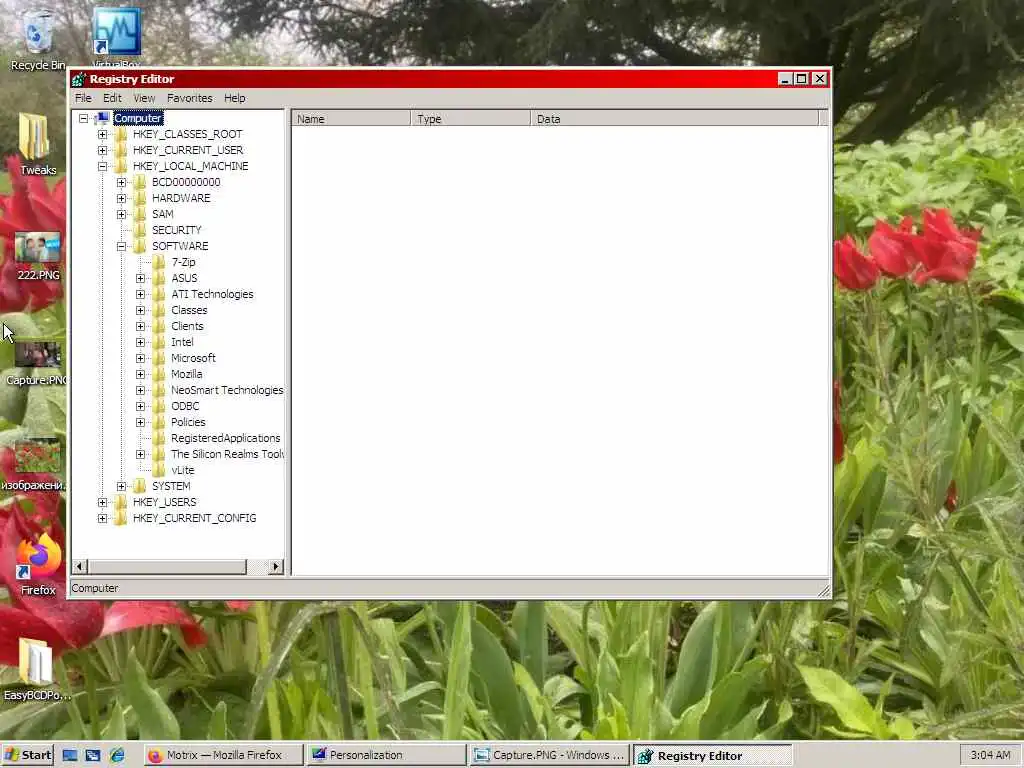The image size is (1024, 768).
Task: Expand the Microsoft key
Action: [140, 359]
